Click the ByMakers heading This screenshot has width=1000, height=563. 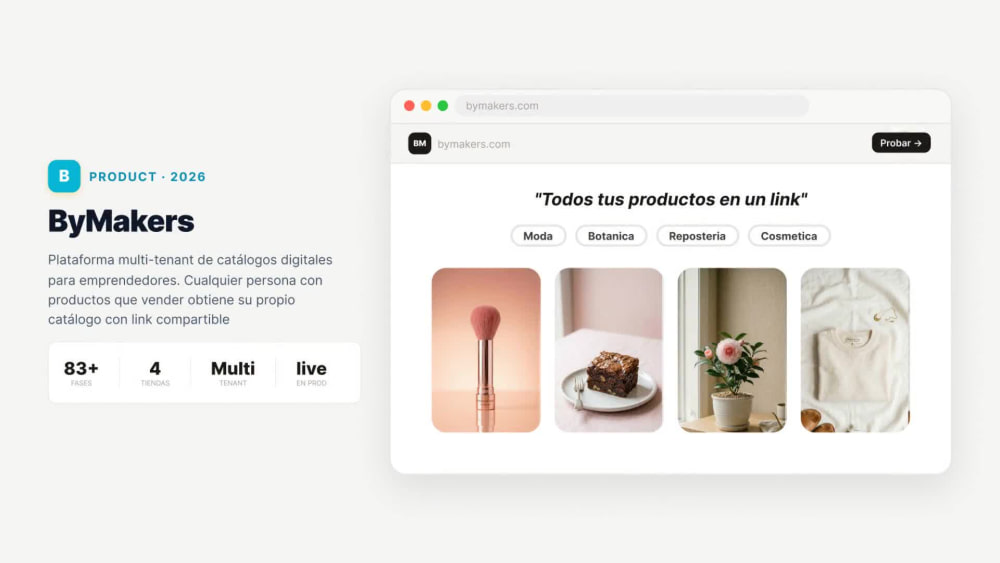click(x=121, y=221)
